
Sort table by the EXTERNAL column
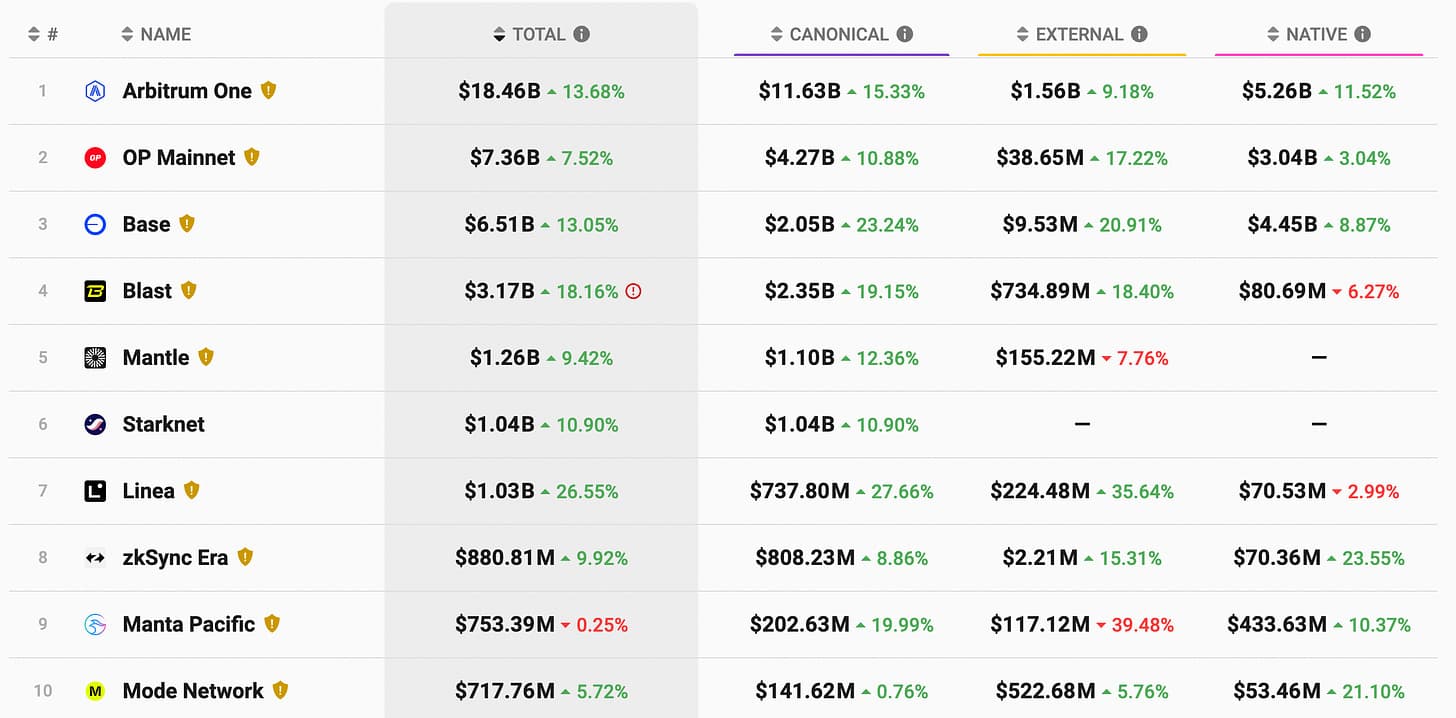1070,34
